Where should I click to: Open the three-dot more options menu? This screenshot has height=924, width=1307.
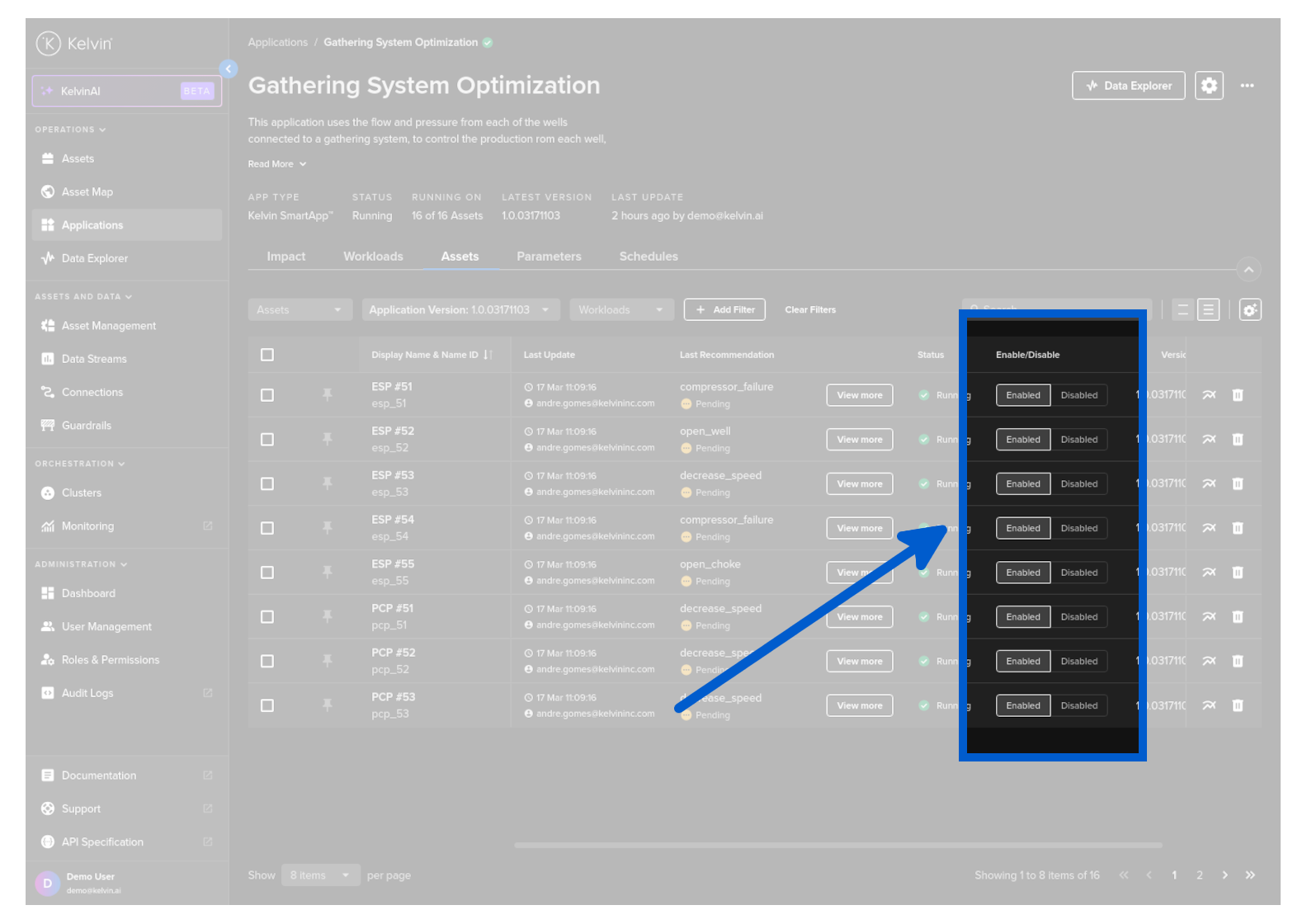[1247, 86]
